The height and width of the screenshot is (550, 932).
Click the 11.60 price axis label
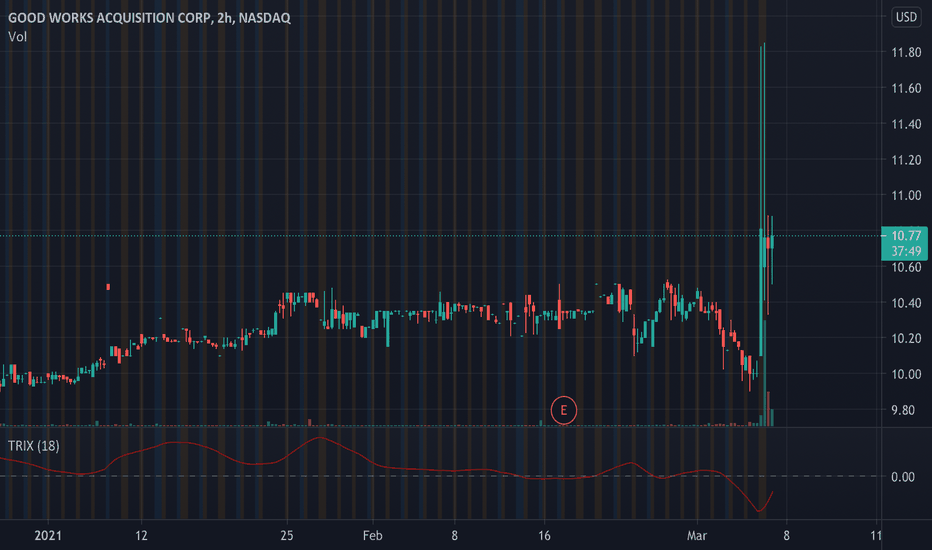pos(906,88)
